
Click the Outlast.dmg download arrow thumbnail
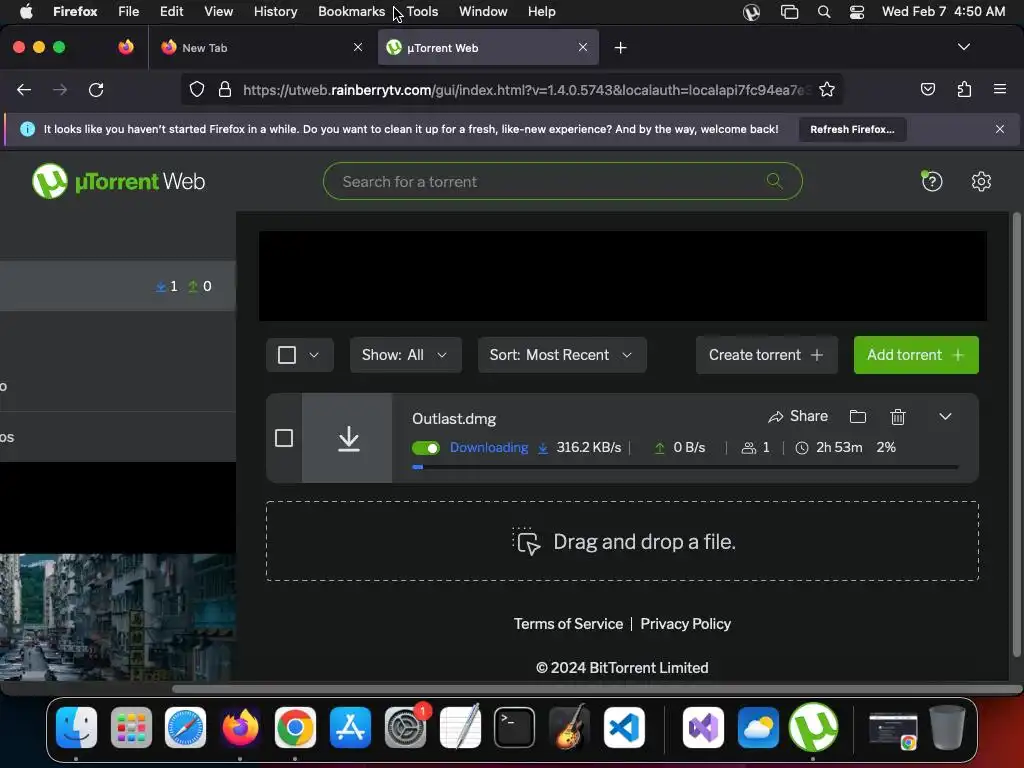click(347, 438)
